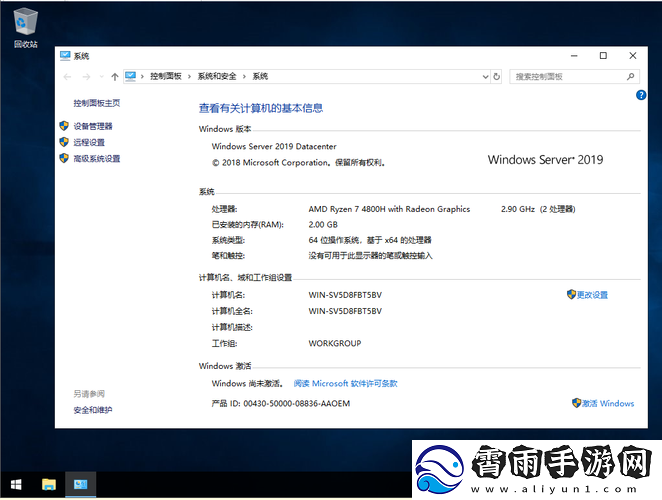Open 安全和维护 link under 另请参阅
The image size is (662, 500).
tap(93, 410)
